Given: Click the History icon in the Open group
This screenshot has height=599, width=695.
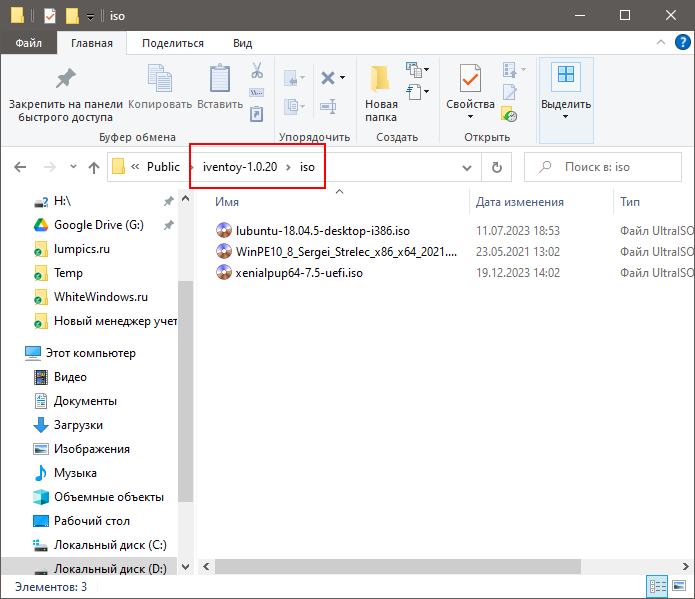Looking at the screenshot, I should 510,114.
